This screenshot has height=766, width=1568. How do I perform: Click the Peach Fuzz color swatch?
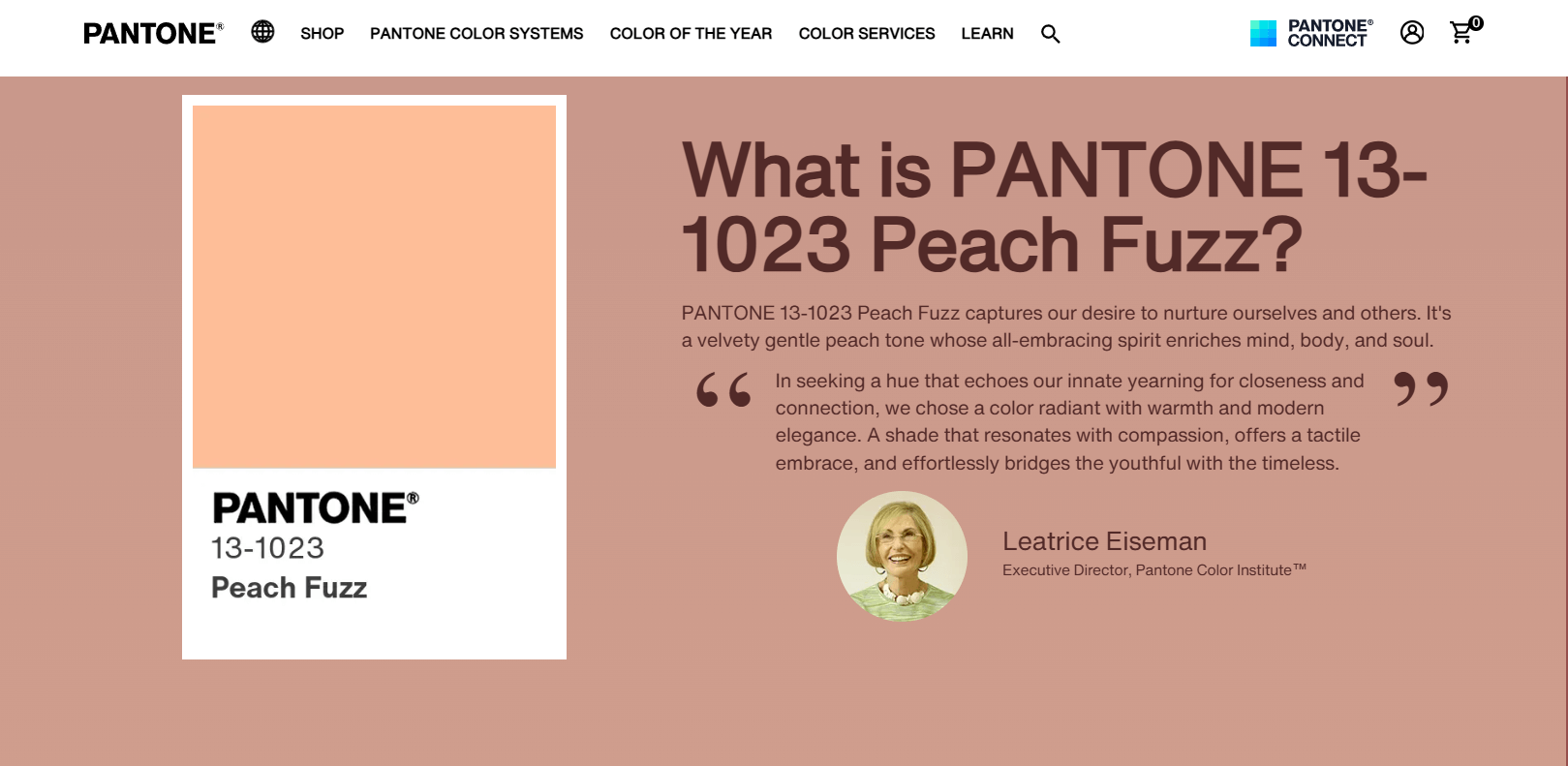374,287
